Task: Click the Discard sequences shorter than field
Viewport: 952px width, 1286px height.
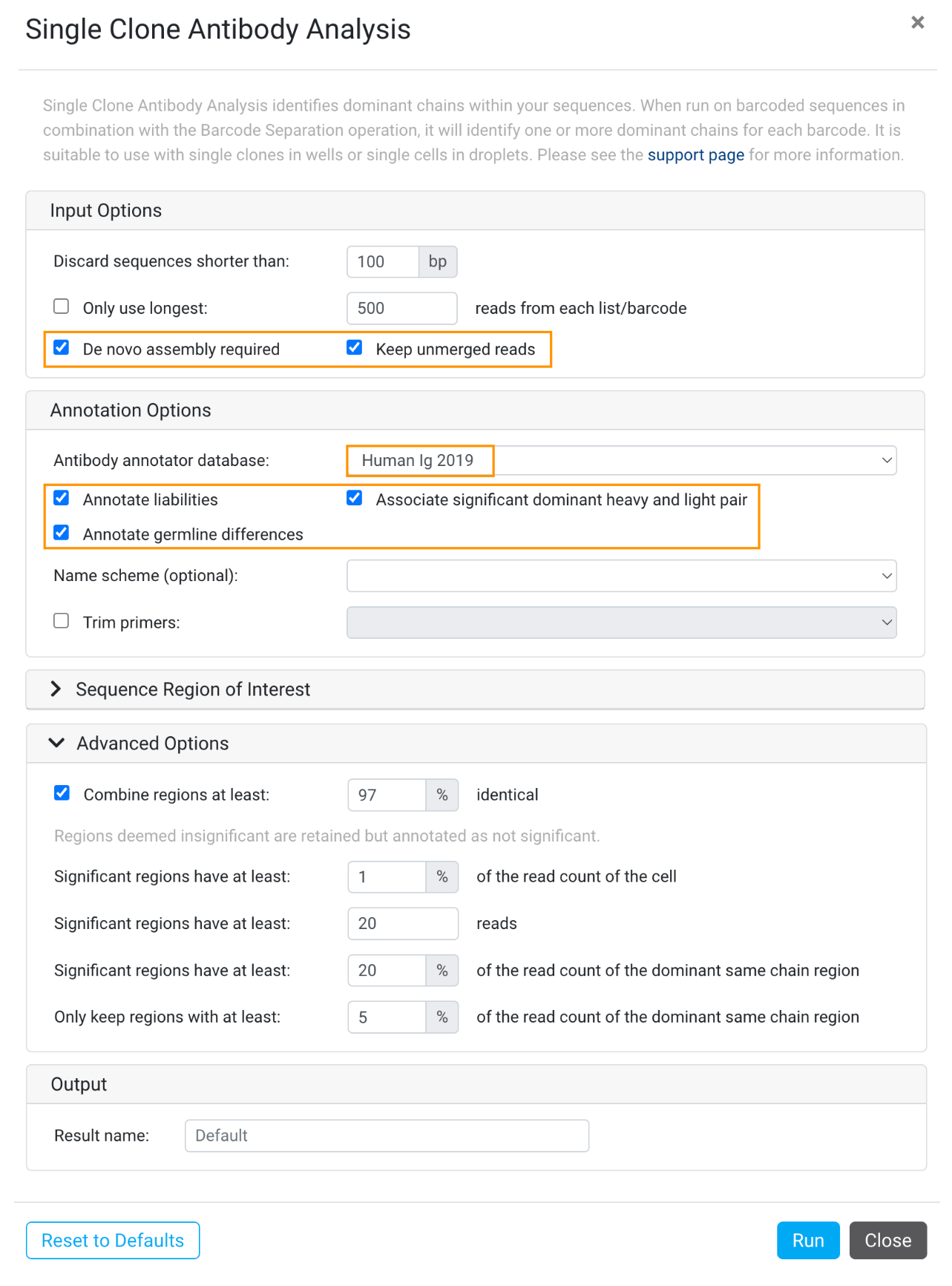Action: coord(383,262)
